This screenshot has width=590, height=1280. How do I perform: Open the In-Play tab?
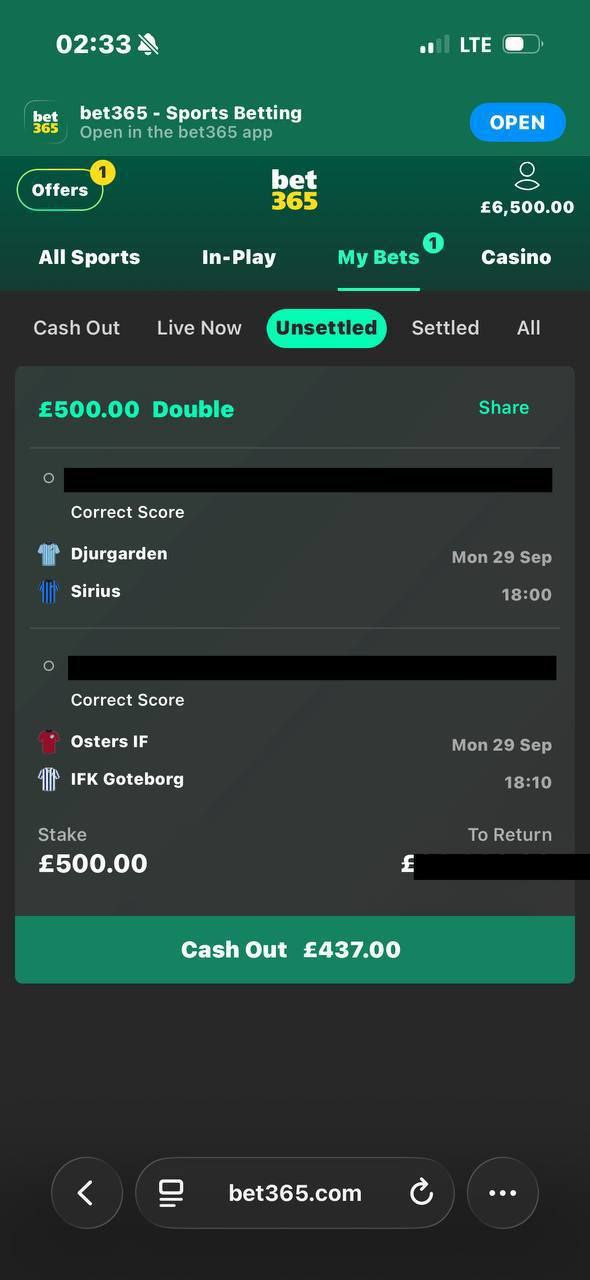pyautogui.click(x=239, y=257)
